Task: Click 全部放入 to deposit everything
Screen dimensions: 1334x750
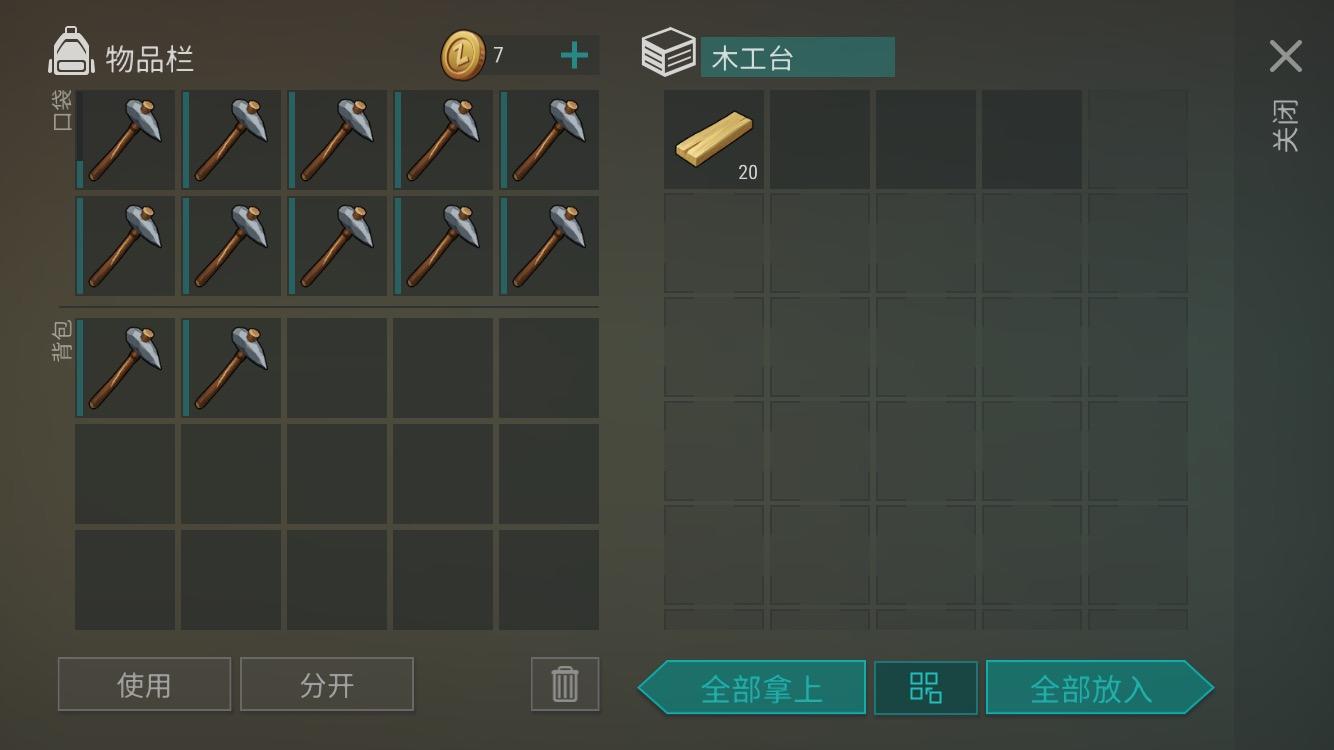Action: (x=1099, y=688)
